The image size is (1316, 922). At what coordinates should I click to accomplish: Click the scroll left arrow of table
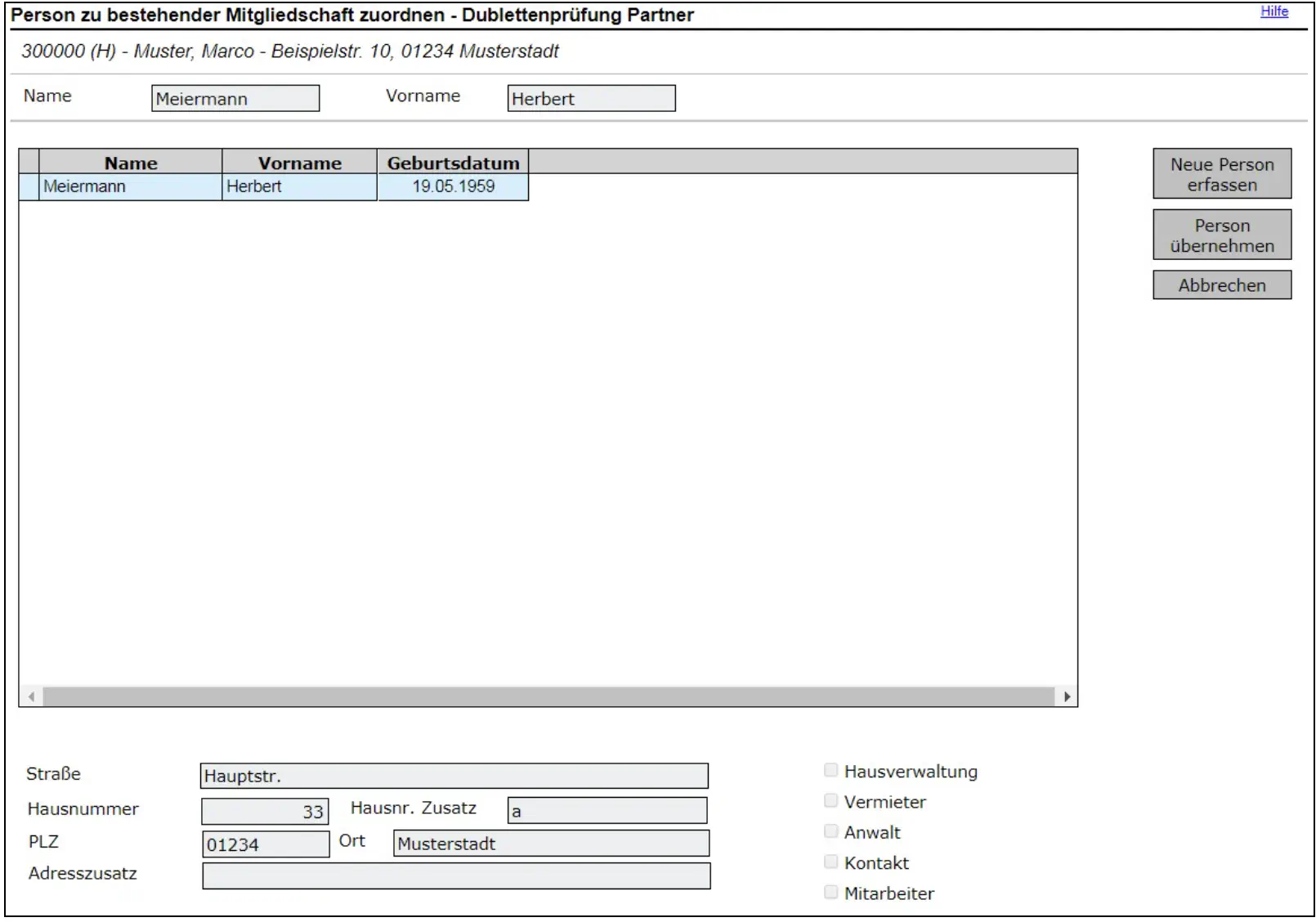(x=31, y=696)
